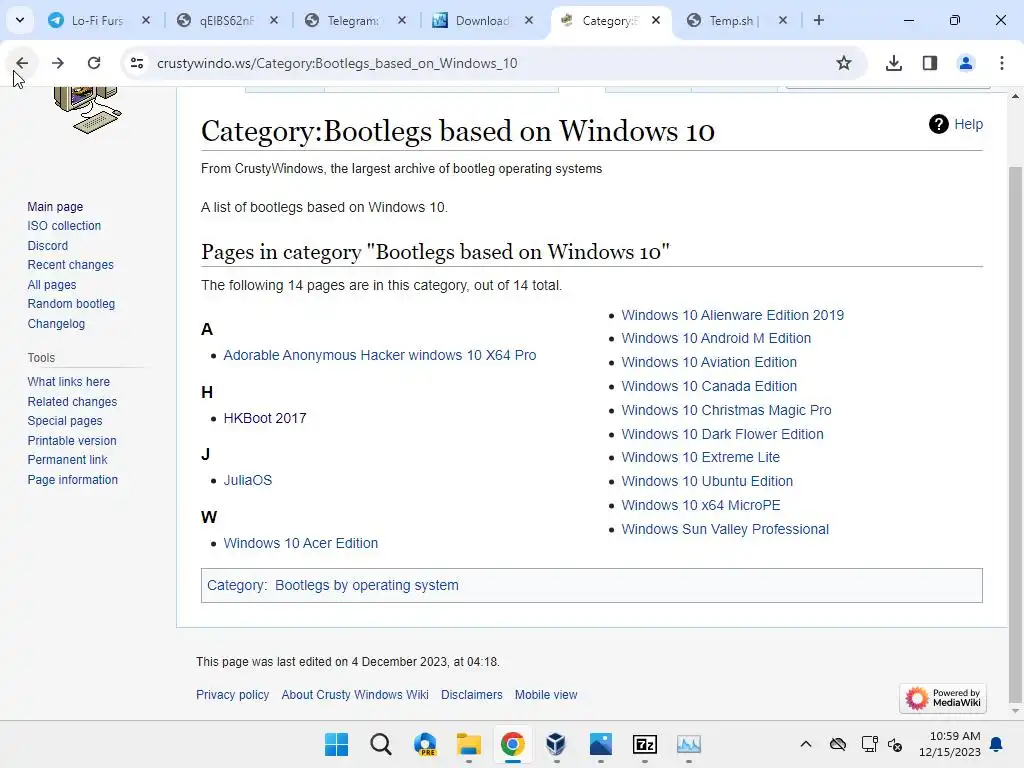Open Chrome downloads icon
This screenshot has height=768, width=1024.
(893, 63)
